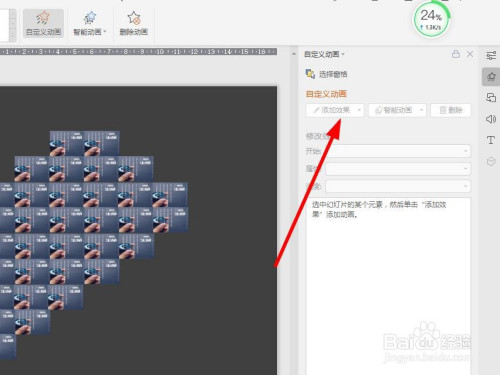Click the animation gallery scroll arrows
The height and width of the screenshot is (375, 500).
(x=13, y=25)
